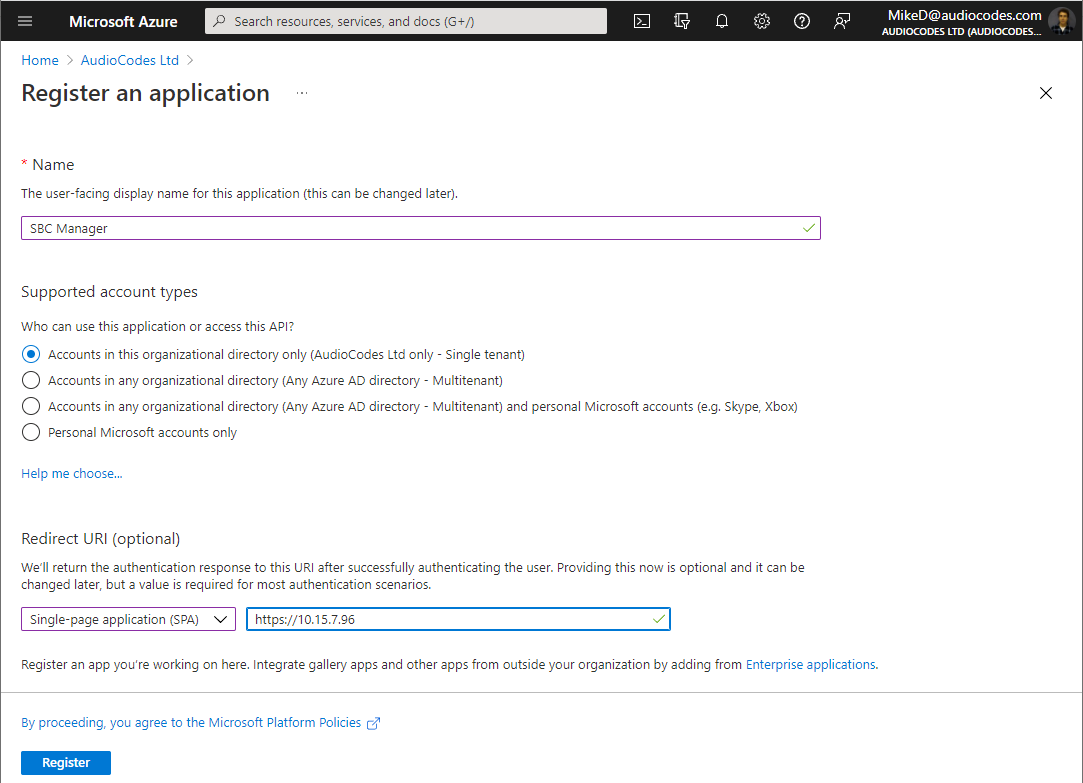This screenshot has width=1083, height=783.
Task: Choose Multitenant and personal Microsoft accounts option
Action: [31, 406]
